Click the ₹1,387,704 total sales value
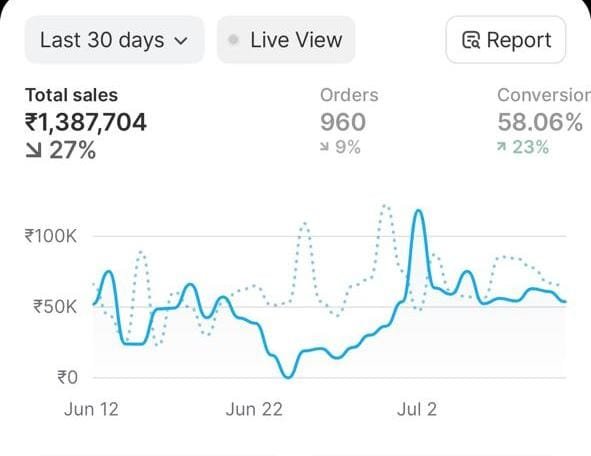Viewport: 591px width, 456px height. [x=86, y=122]
